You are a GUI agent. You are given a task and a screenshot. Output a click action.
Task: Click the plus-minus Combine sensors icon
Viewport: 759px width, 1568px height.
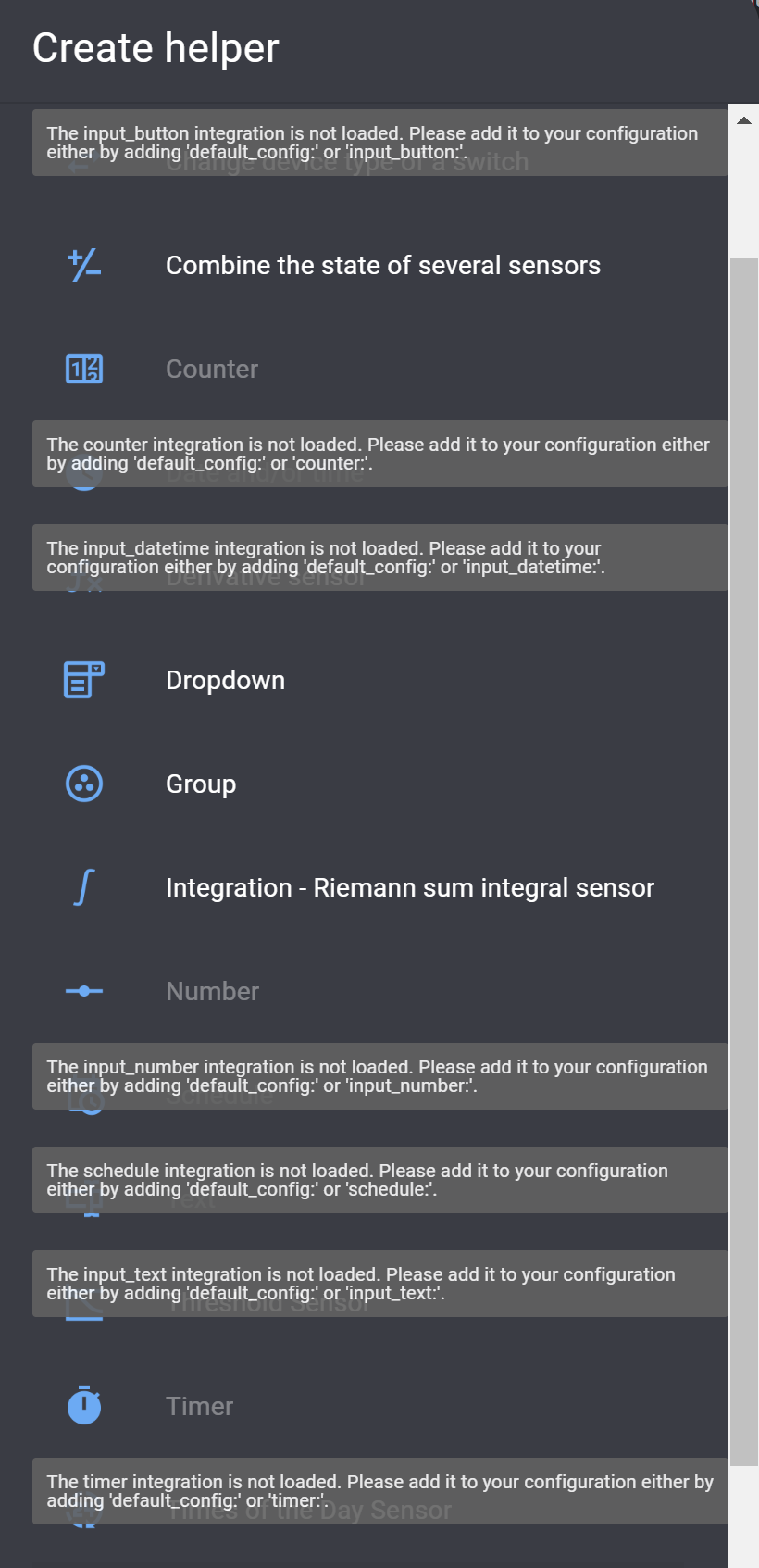[83, 265]
